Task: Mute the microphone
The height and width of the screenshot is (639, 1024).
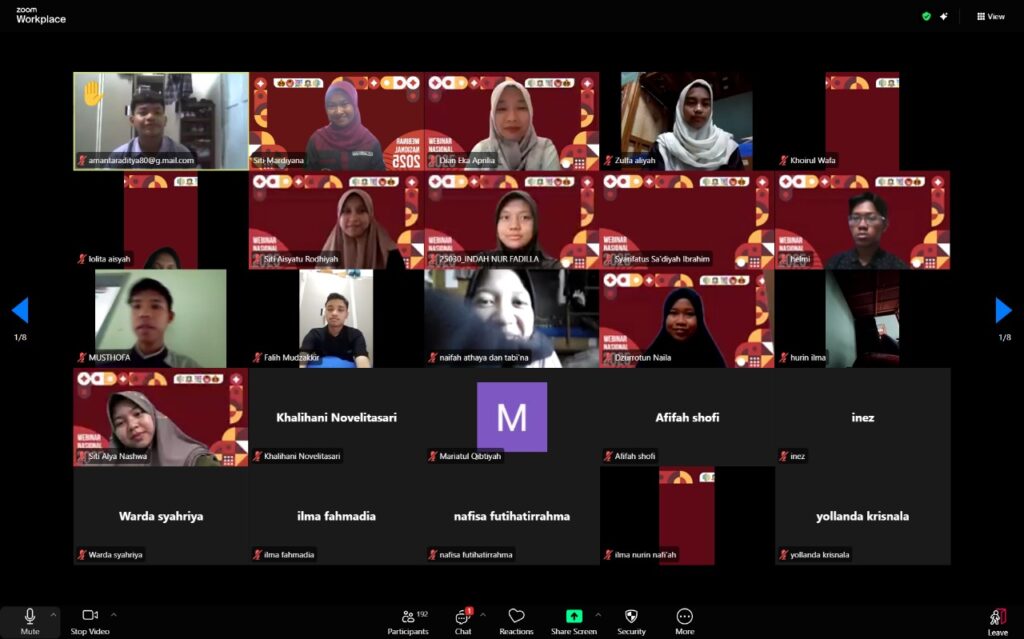Action: click(x=30, y=619)
